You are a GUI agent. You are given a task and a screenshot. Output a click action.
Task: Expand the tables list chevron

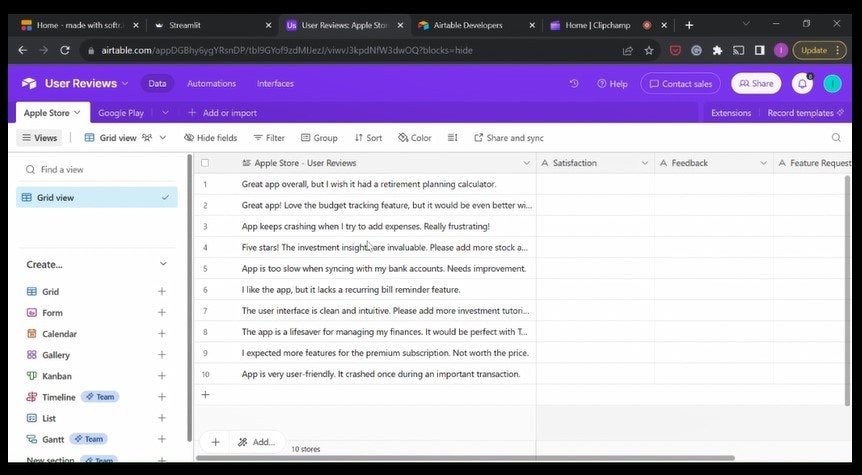click(x=165, y=113)
